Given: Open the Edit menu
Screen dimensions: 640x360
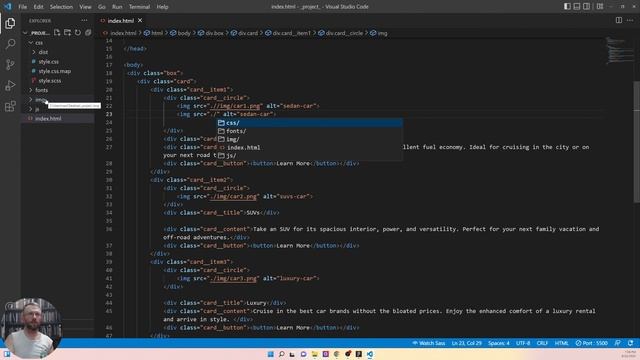Looking at the screenshot, I should (x=38, y=7).
